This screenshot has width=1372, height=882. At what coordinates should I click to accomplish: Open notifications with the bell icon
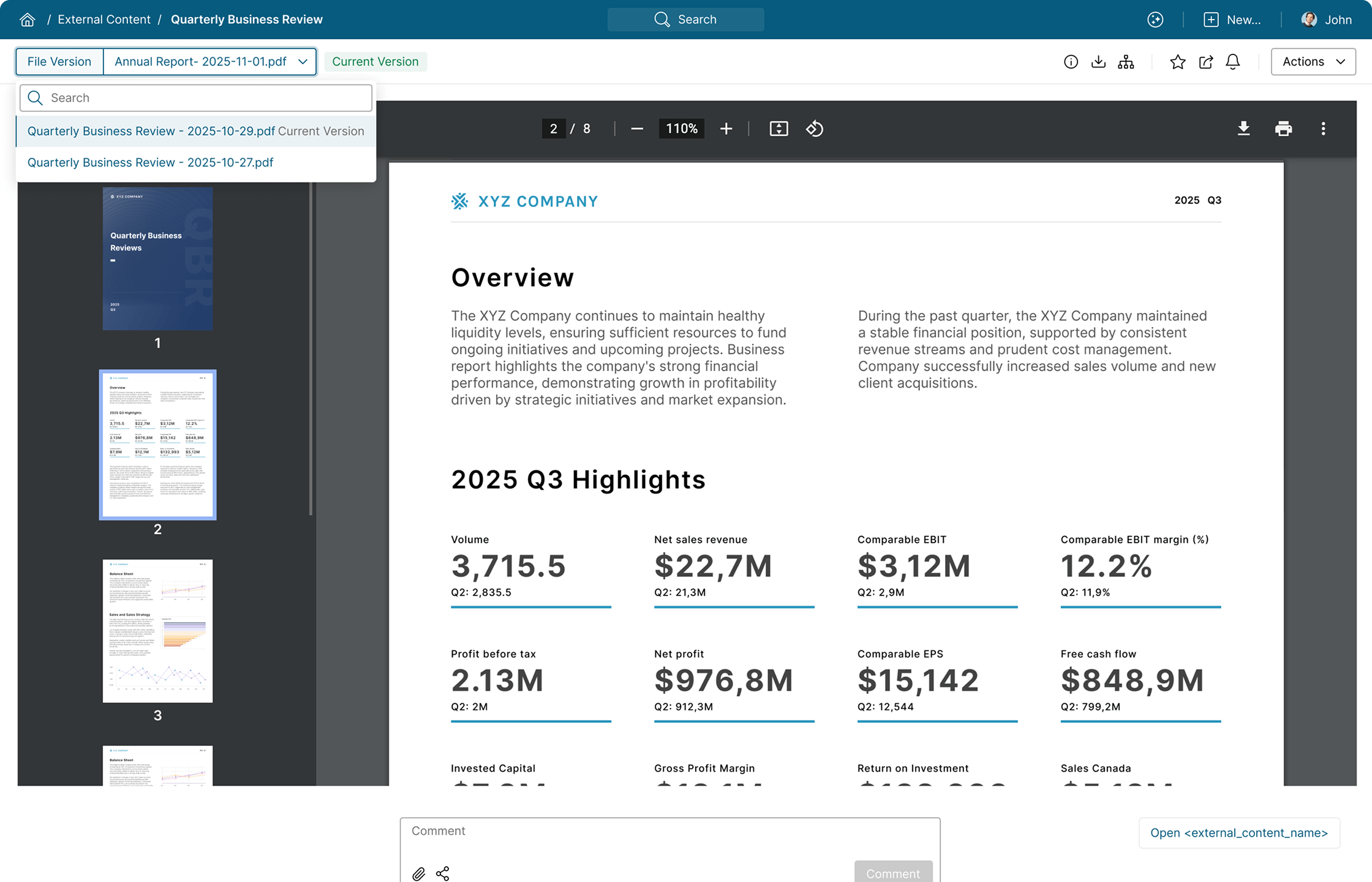tap(1233, 61)
